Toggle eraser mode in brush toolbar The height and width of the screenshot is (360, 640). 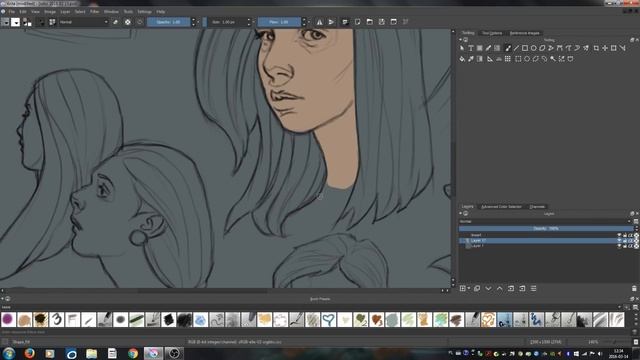tap(116, 22)
